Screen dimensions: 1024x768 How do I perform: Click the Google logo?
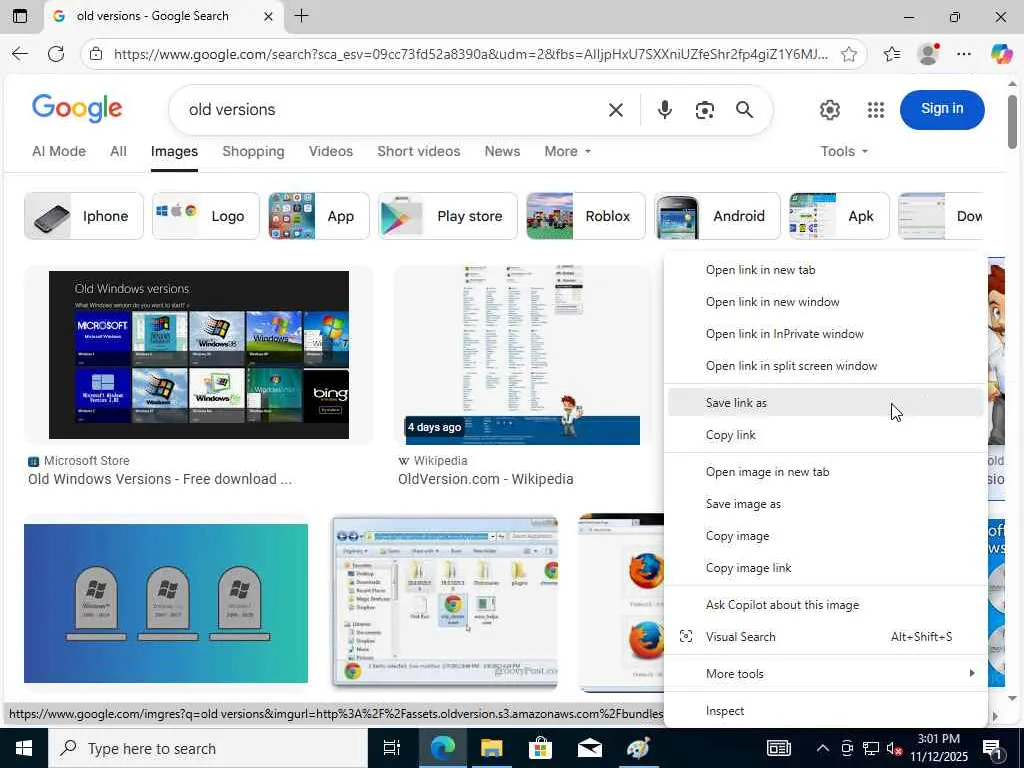(77, 108)
